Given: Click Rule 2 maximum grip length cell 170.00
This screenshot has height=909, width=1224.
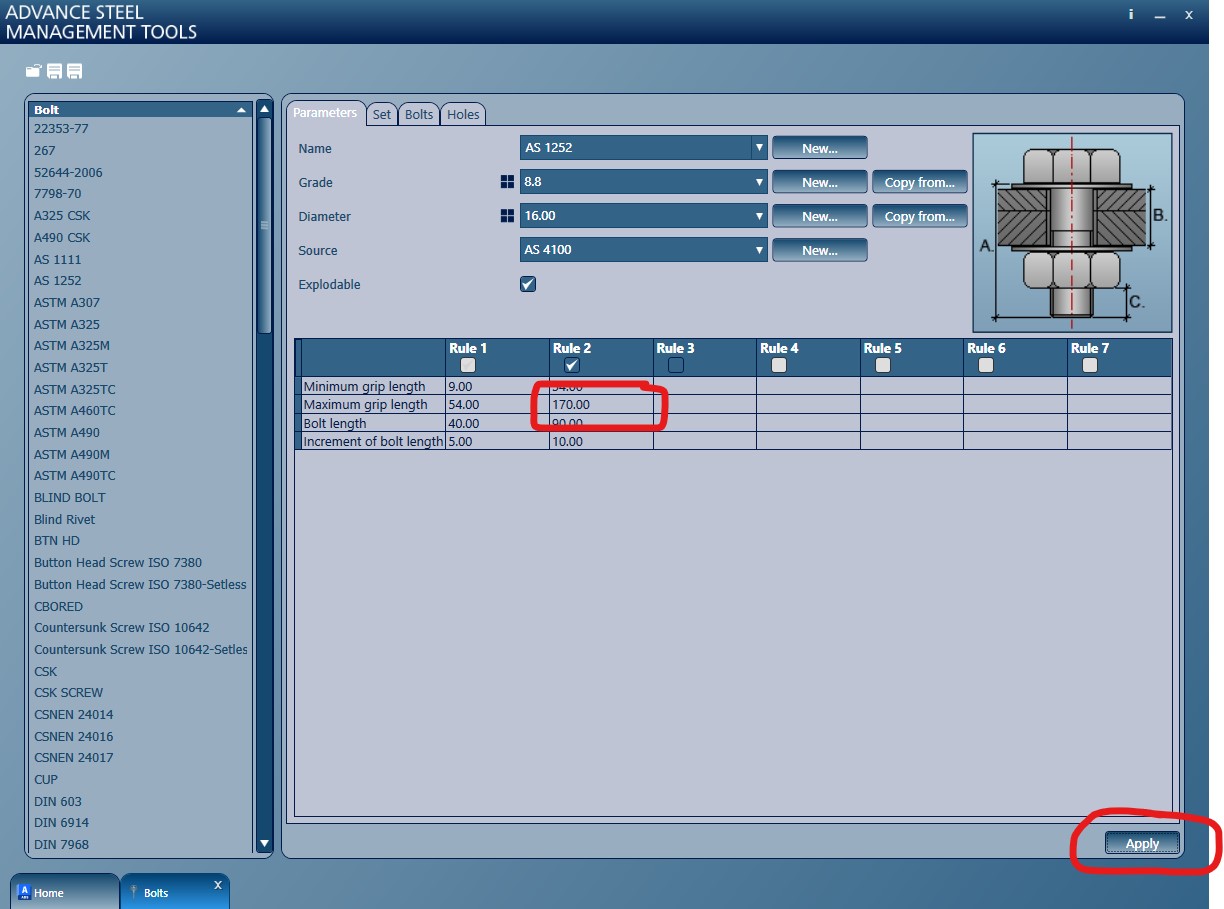Looking at the screenshot, I should [601, 405].
